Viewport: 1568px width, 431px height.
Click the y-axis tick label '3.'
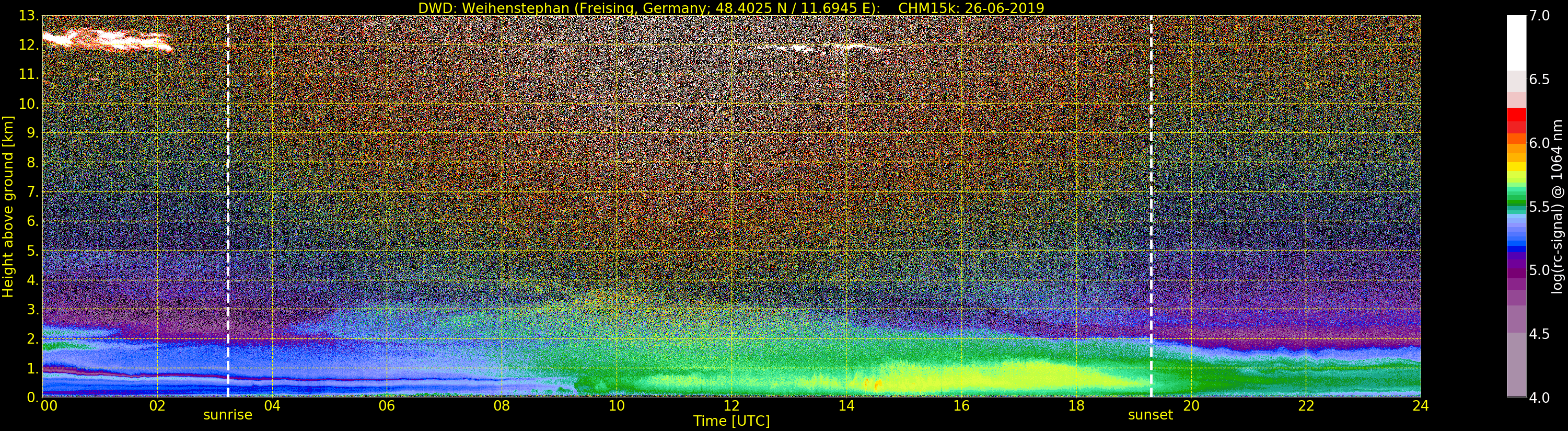tap(33, 309)
